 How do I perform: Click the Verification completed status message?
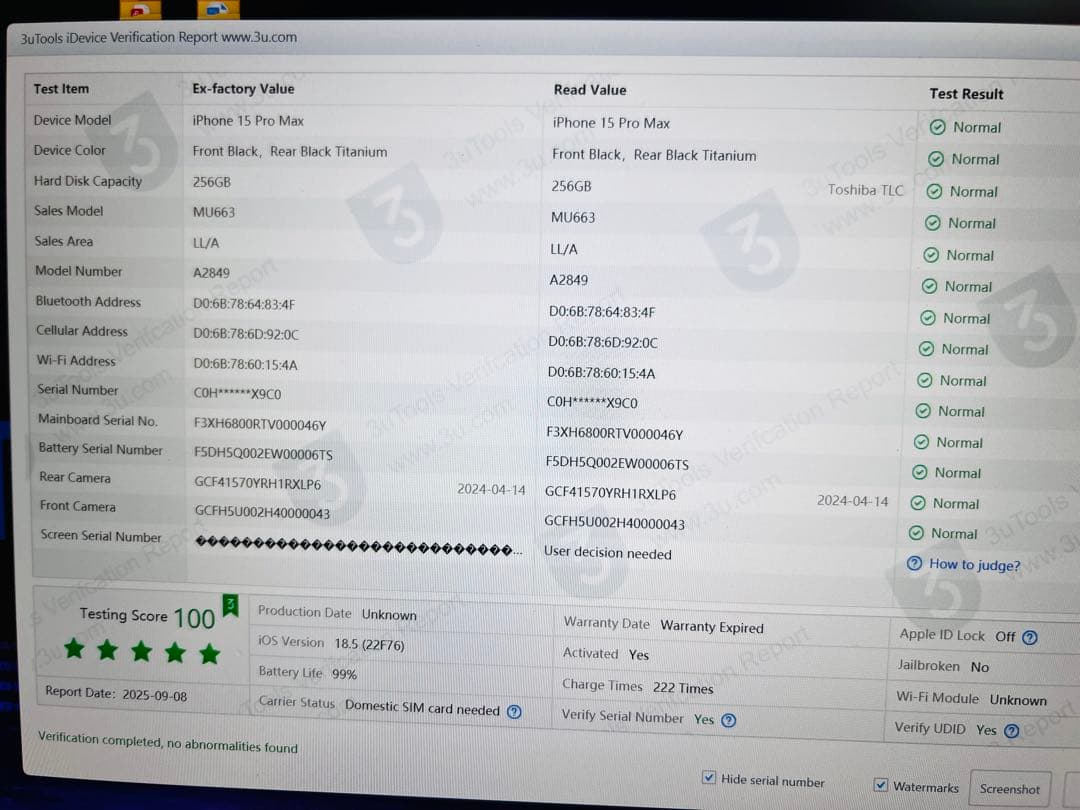pos(168,742)
